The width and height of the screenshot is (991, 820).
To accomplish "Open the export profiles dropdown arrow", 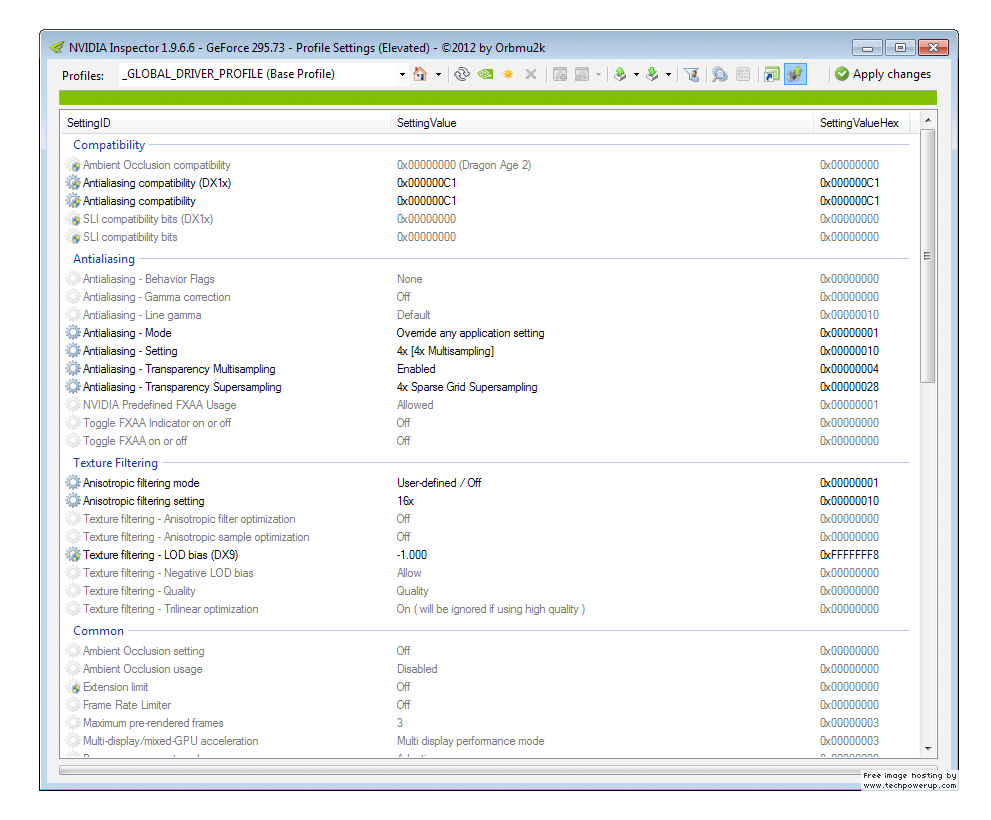I will pyautogui.click(x=635, y=74).
